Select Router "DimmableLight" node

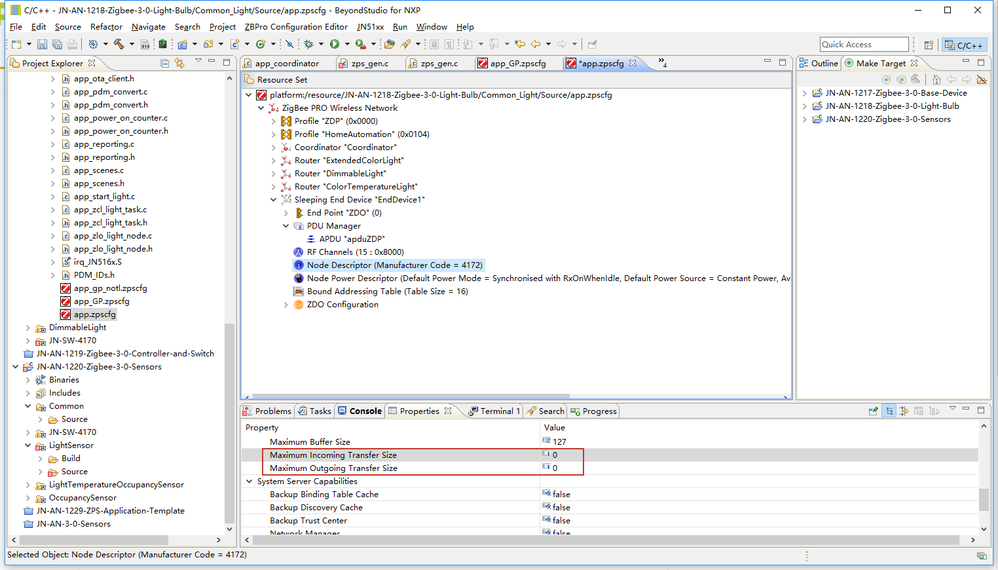coord(340,174)
